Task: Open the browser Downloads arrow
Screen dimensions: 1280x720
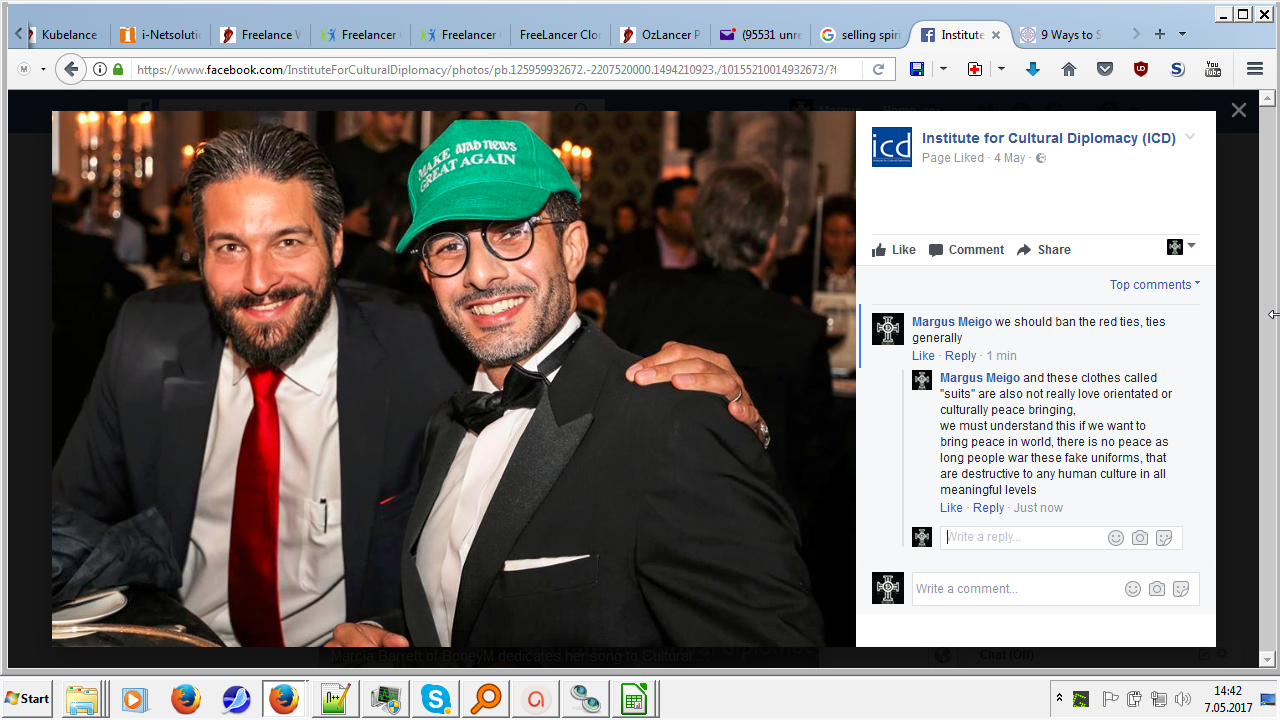Action: [1033, 69]
